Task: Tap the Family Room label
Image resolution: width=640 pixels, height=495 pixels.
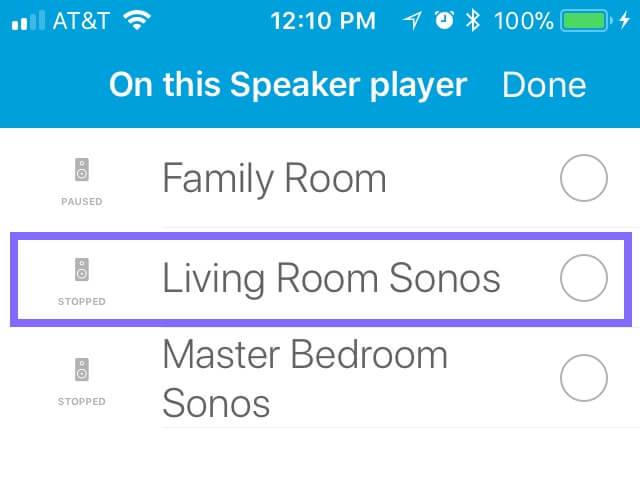Action: click(274, 179)
